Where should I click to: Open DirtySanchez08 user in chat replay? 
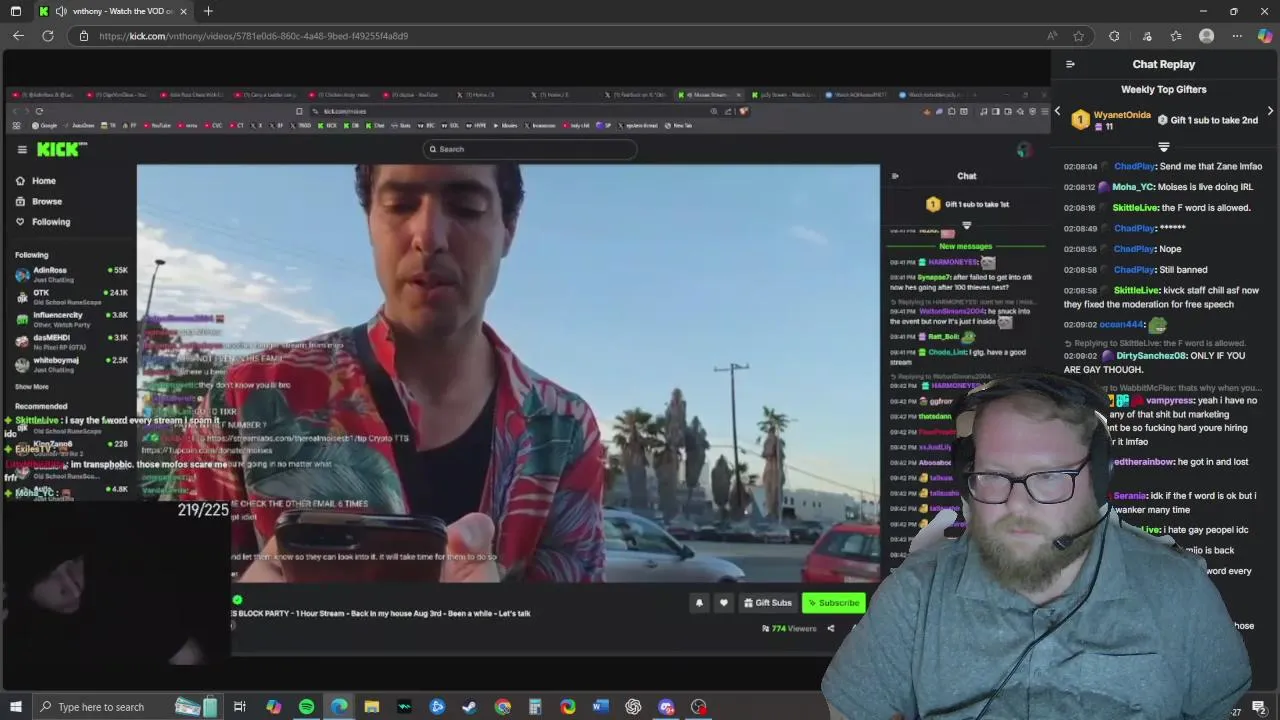click(1151, 356)
